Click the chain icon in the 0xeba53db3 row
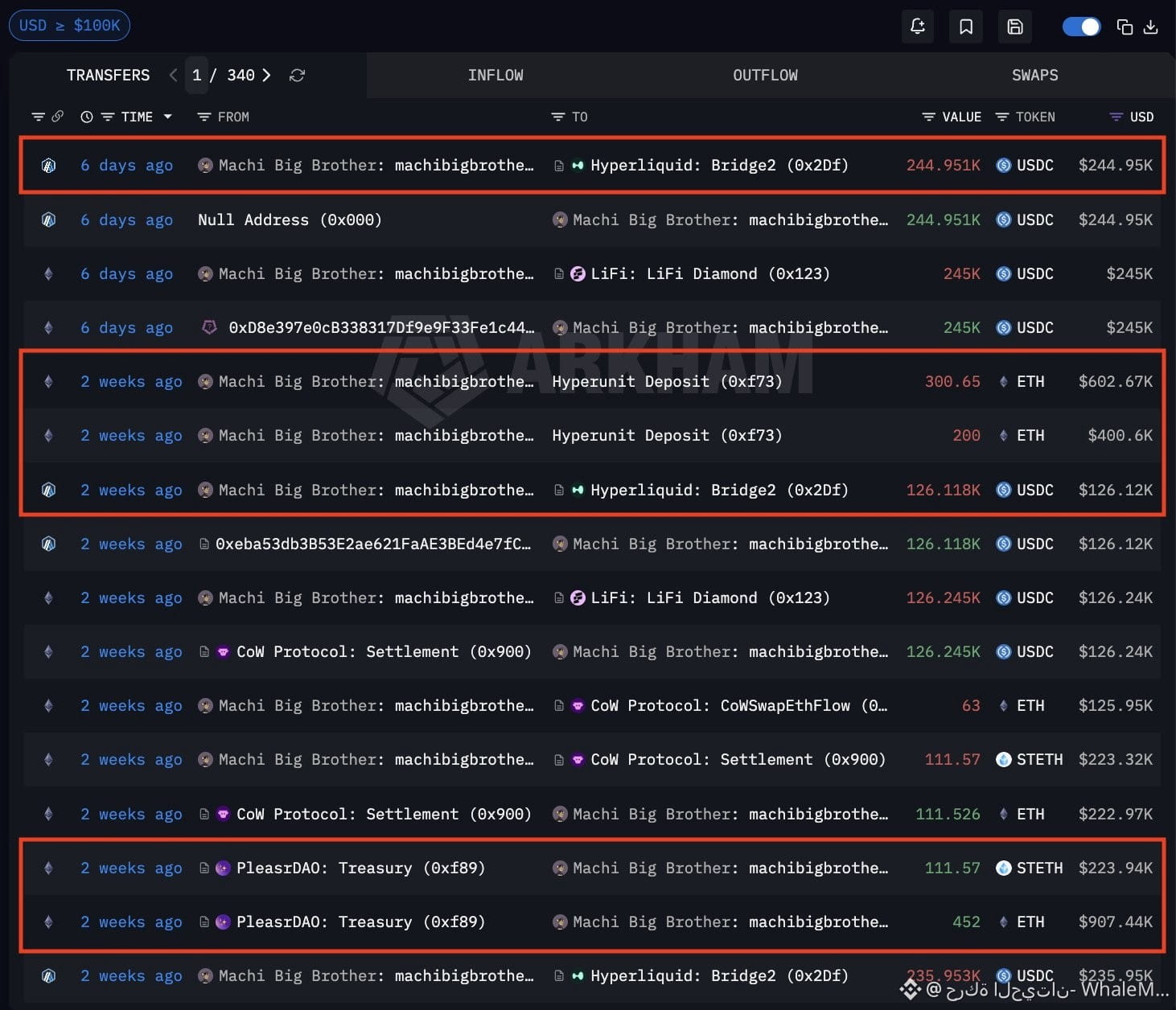Image resolution: width=1176 pixels, height=1010 pixels. [48, 544]
